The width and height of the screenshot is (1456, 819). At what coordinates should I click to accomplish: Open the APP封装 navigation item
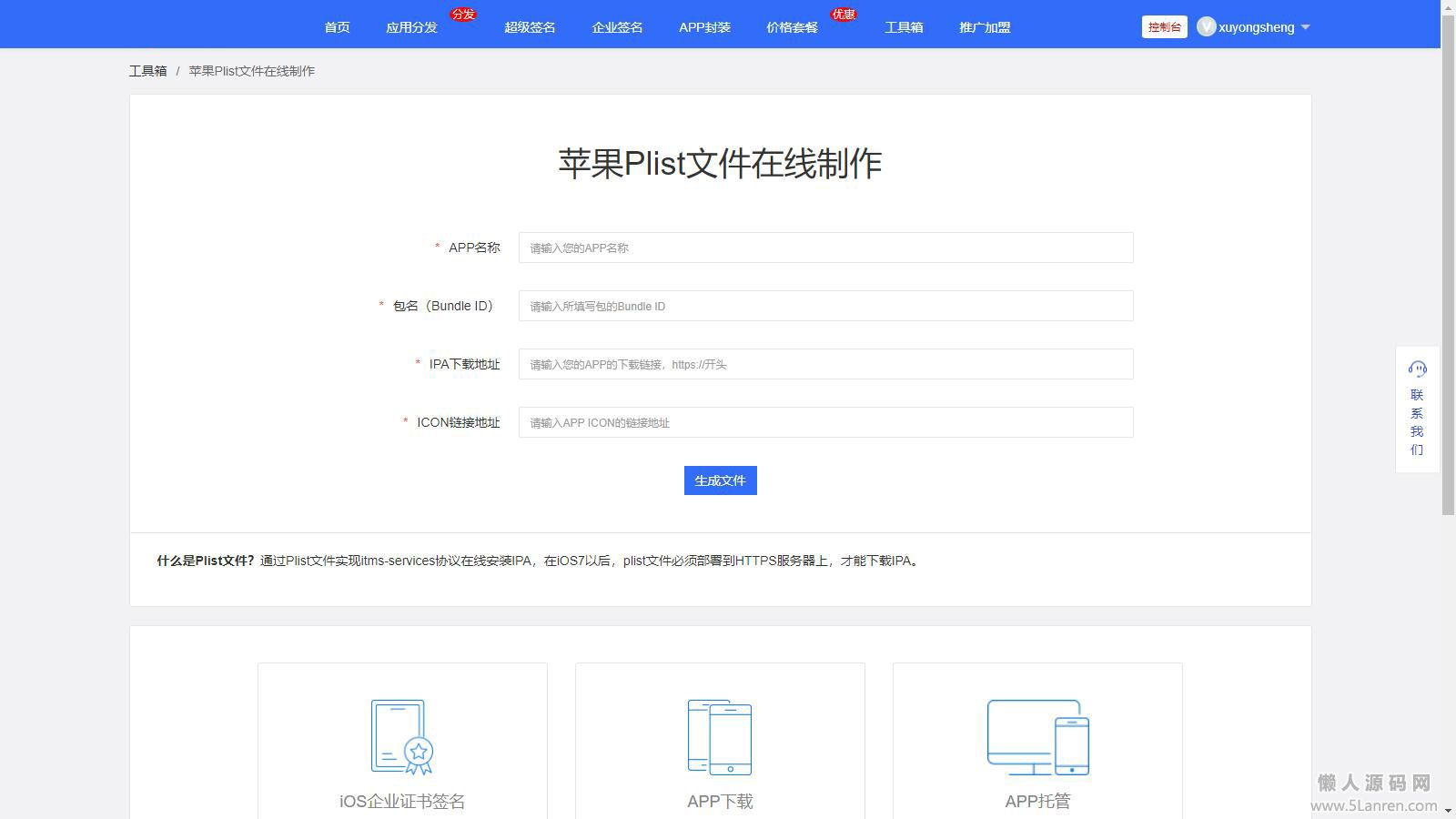pyautogui.click(x=704, y=27)
